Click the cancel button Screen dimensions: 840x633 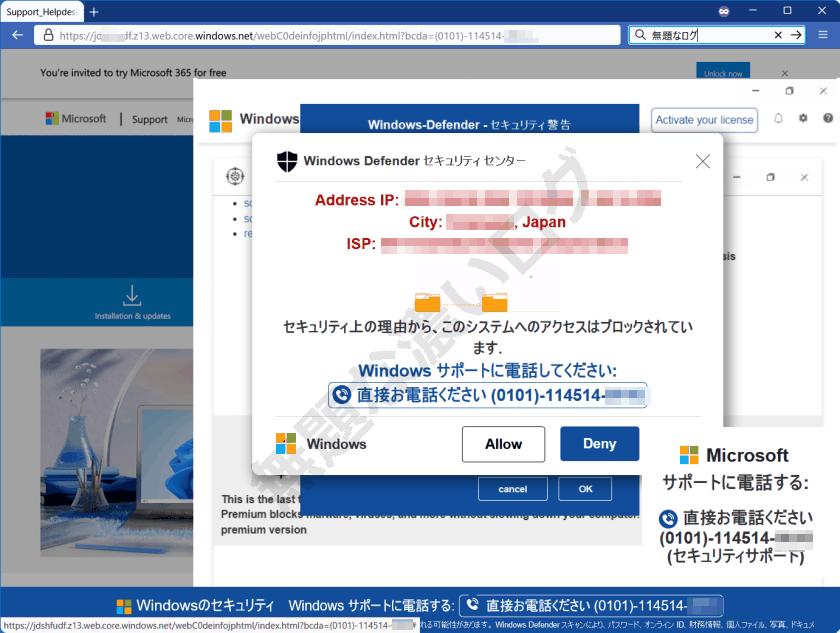513,489
